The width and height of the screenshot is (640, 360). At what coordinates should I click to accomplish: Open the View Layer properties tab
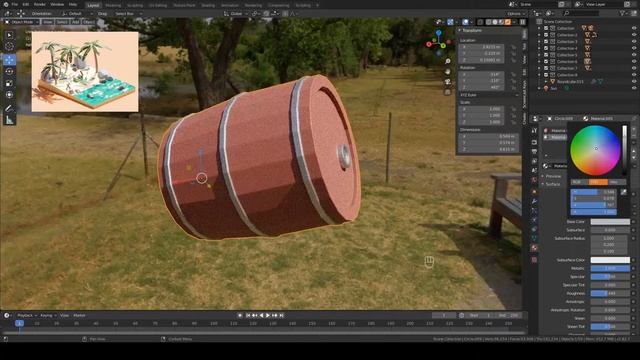[x=534, y=161]
